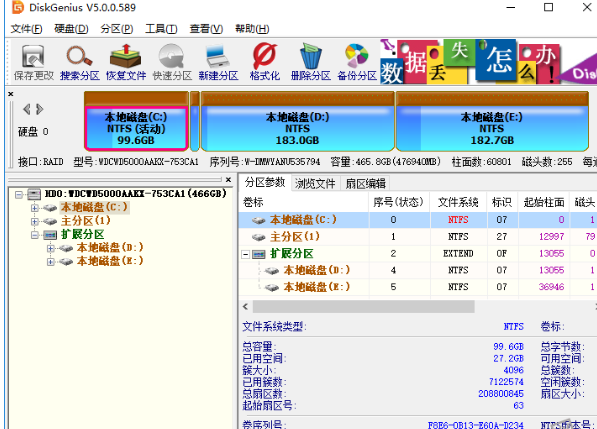This screenshot has width=597, height=429.
Task: Collapse the HD0 disk tree node
Action: click(x=19, y=195)
